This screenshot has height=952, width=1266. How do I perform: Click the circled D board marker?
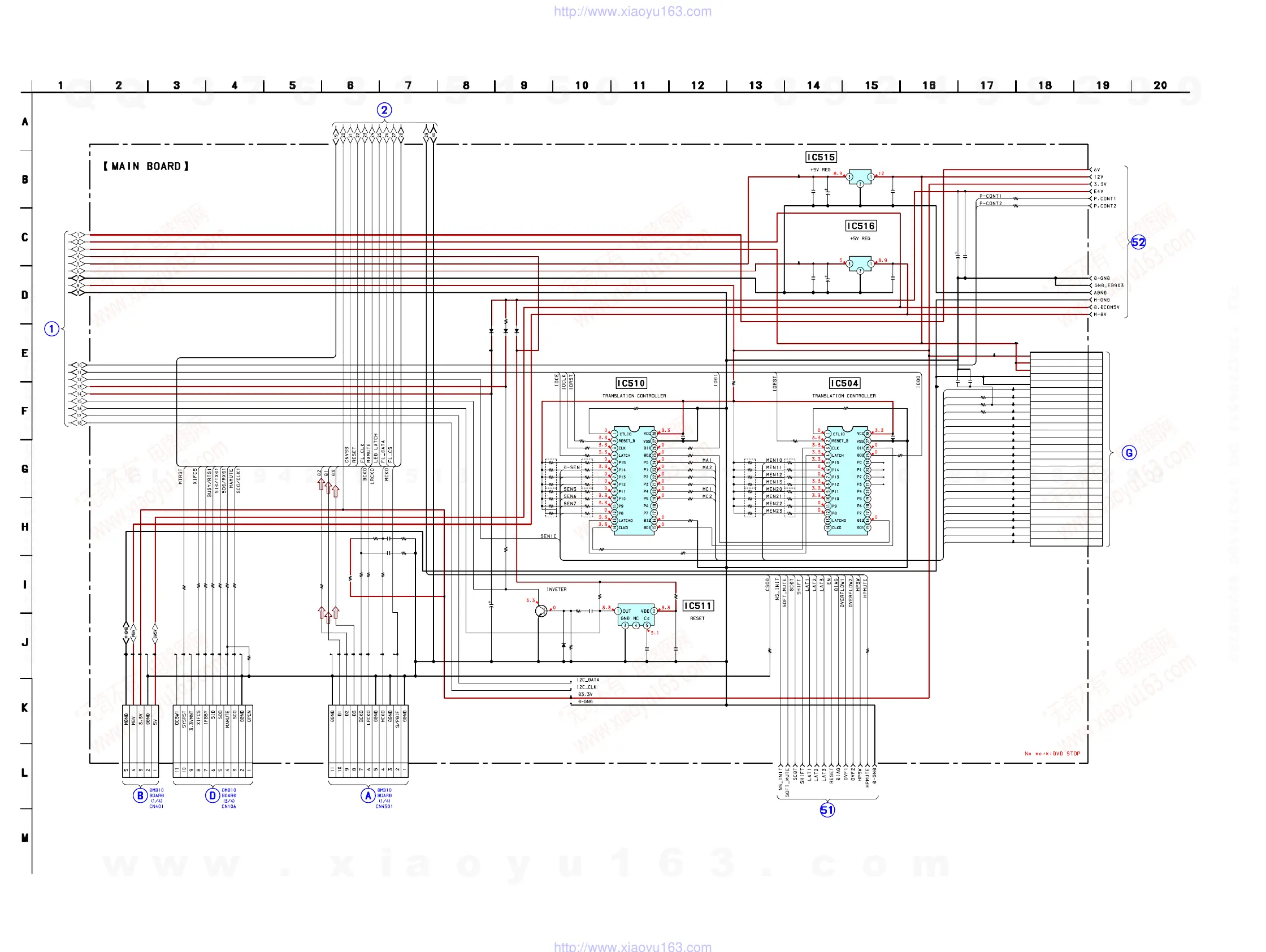213,795
